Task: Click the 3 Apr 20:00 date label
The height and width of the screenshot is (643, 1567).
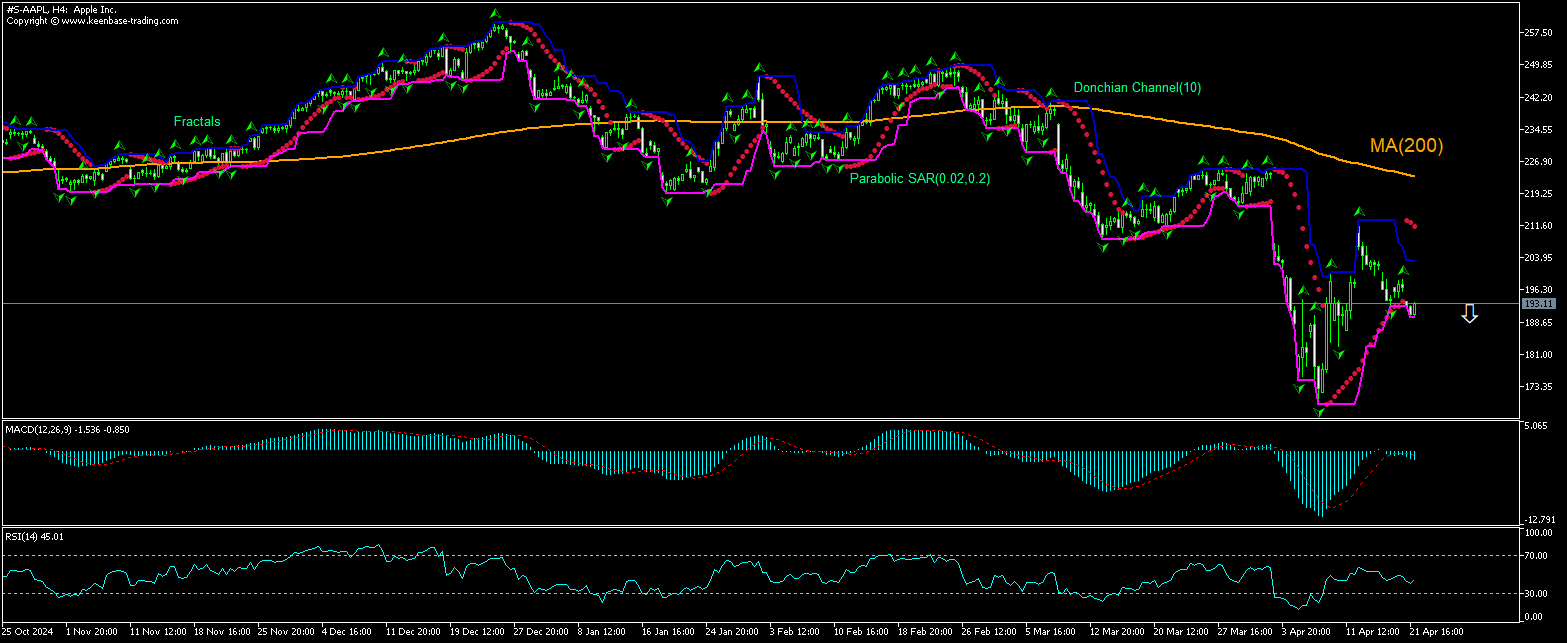Action: (1304, 632)
